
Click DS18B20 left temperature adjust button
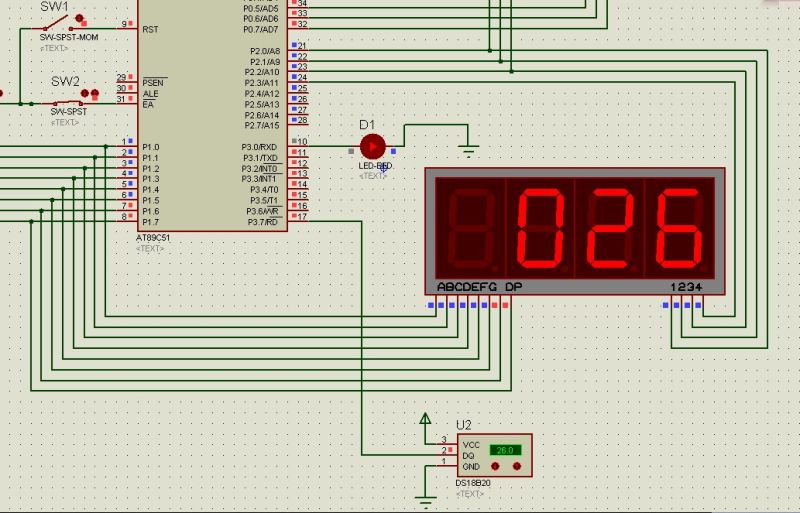pyautogui.click(x=495, y=466)
